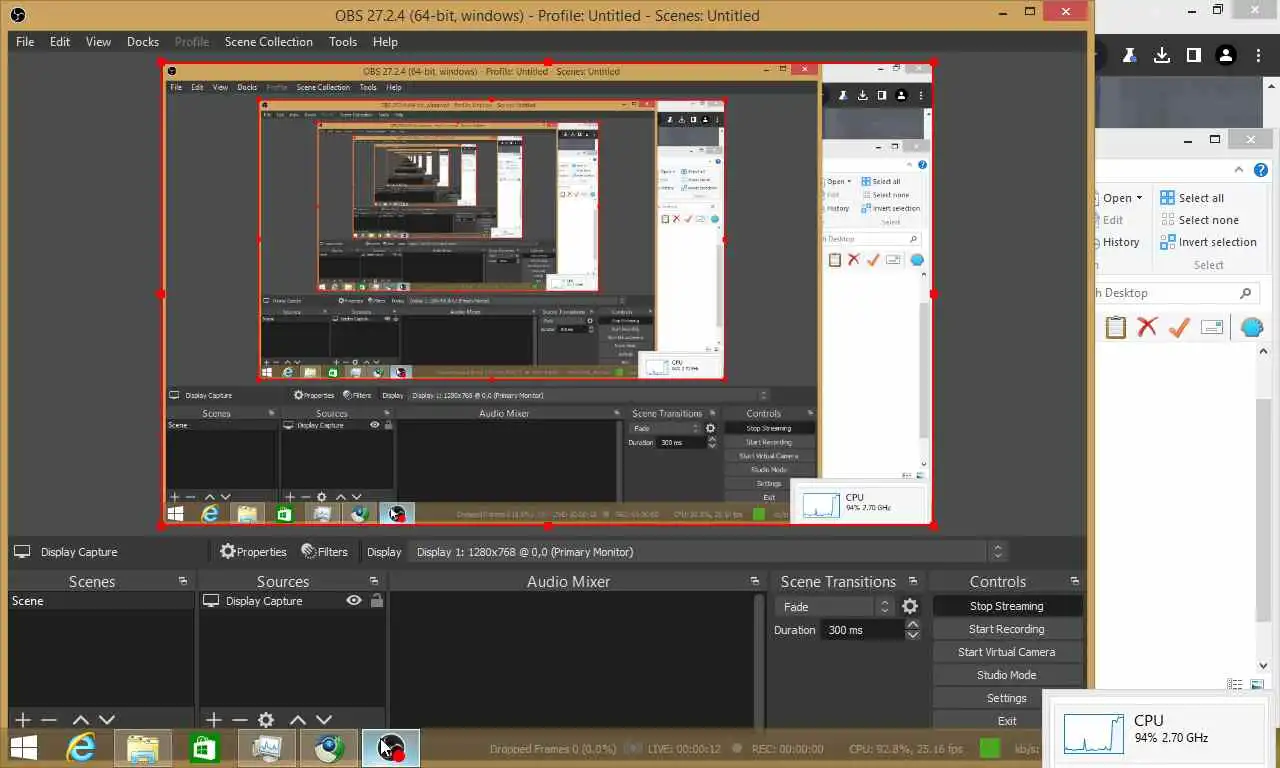The image size is (1280, 768).
Task: Click the blue shell icon in Explorer
Action: pos(1252,327)
